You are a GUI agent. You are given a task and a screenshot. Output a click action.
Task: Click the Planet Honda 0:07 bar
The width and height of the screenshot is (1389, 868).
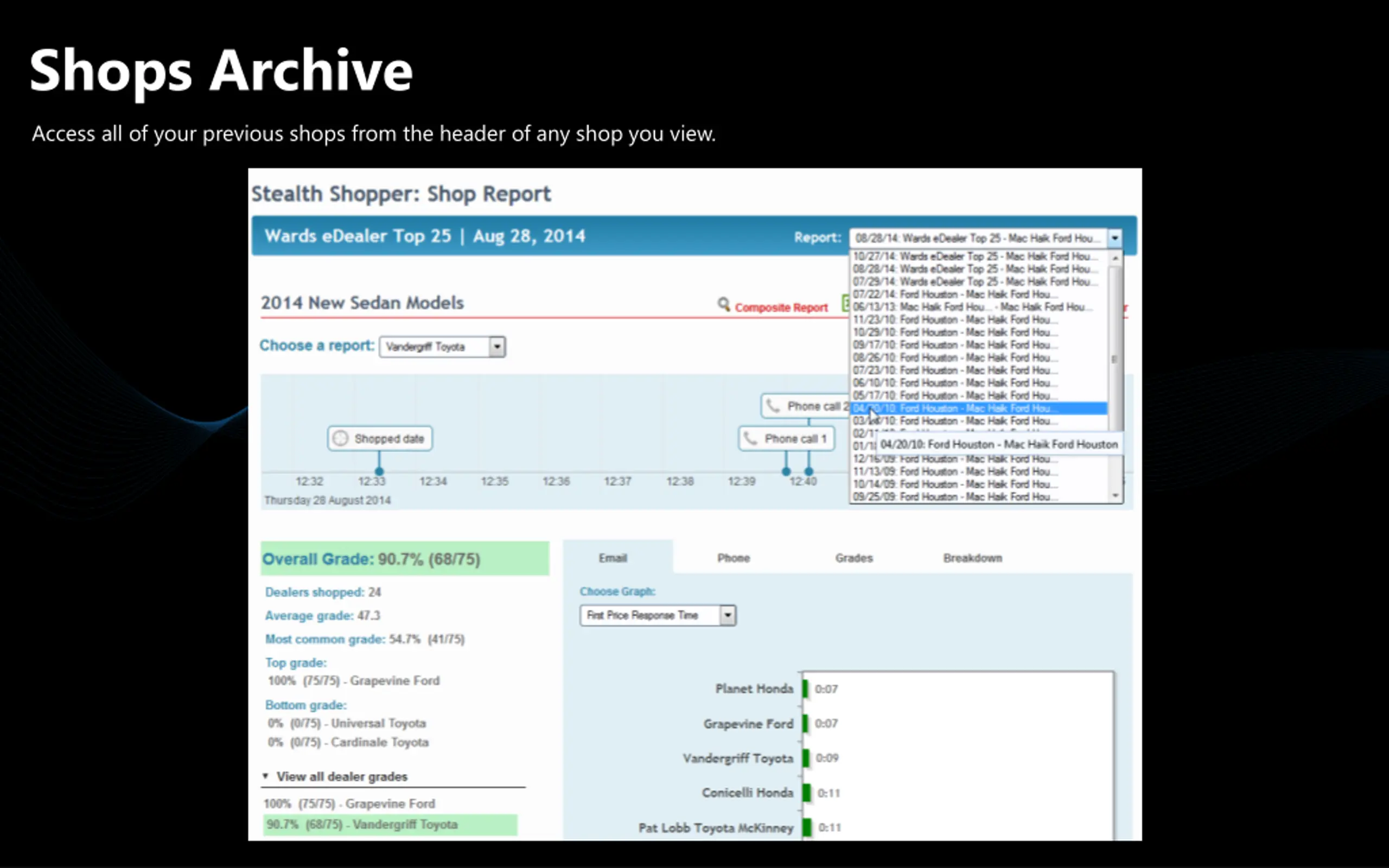tap(805, 688)
